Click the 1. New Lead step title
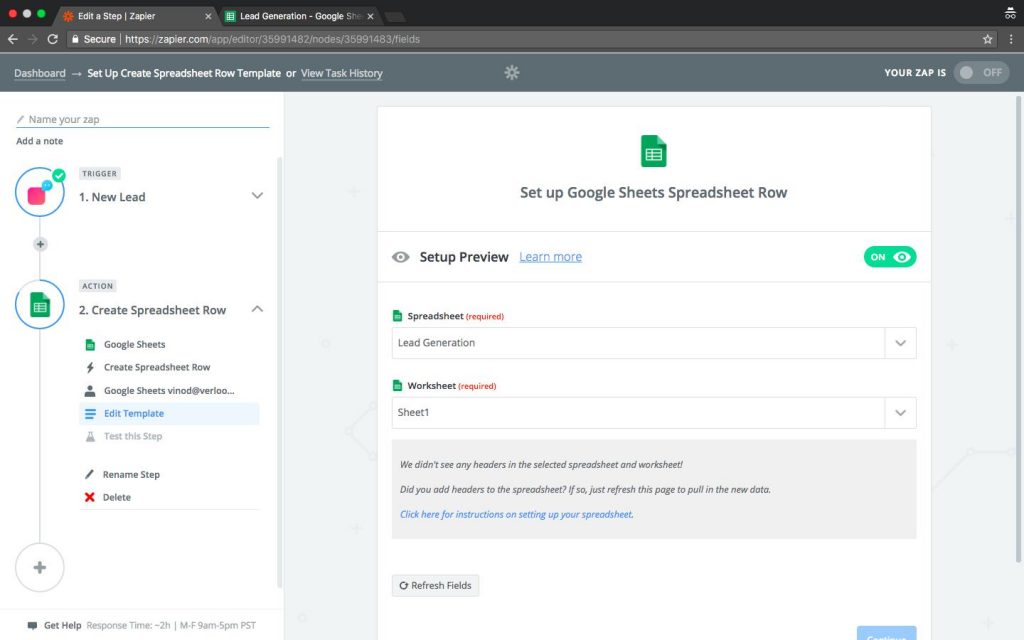Image resolution: width=1024 pixels, height=640 pixels. pos(112,197)
